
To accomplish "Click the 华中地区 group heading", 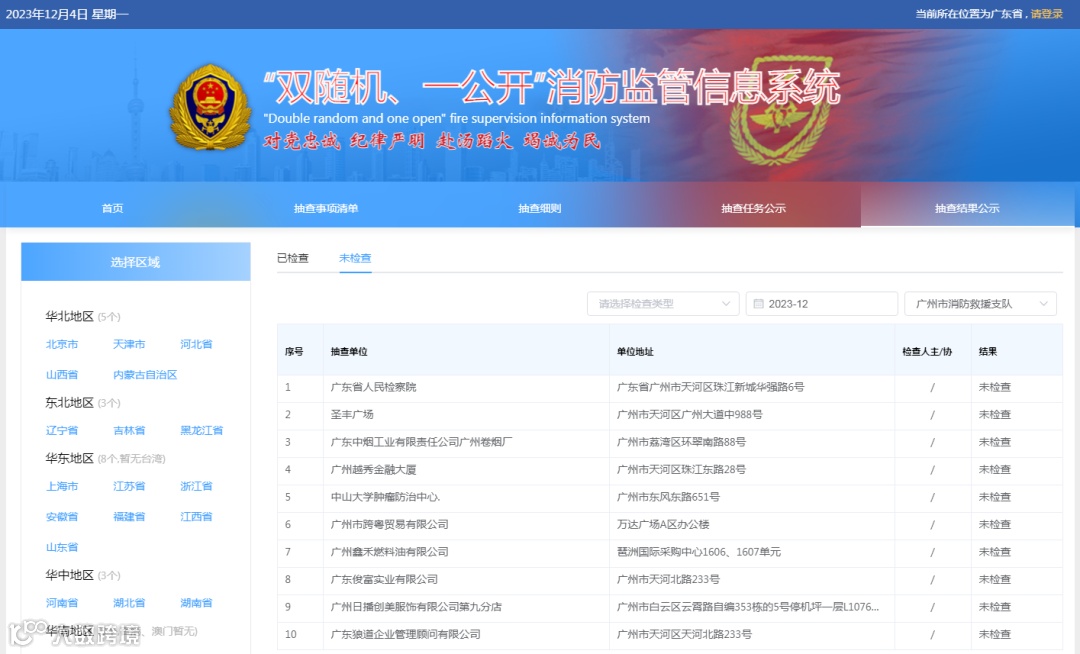I will click(x=70, y=575).
